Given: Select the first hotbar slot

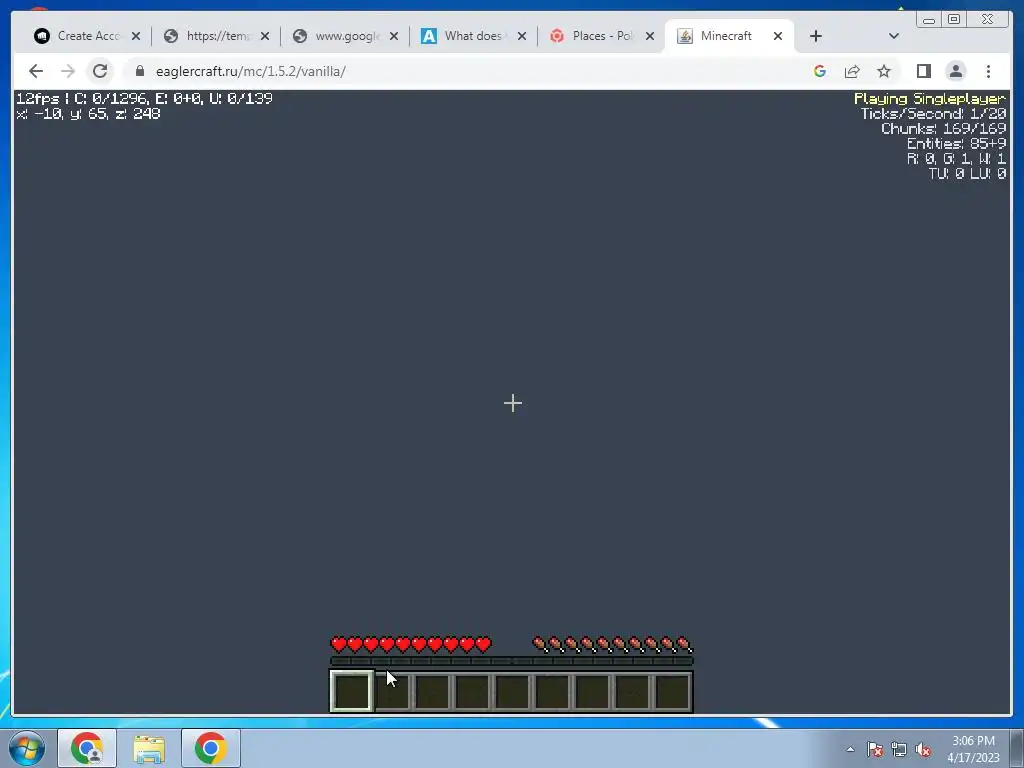Looking at the screenshot, I should pyautogui.click(x=352, y=691).
